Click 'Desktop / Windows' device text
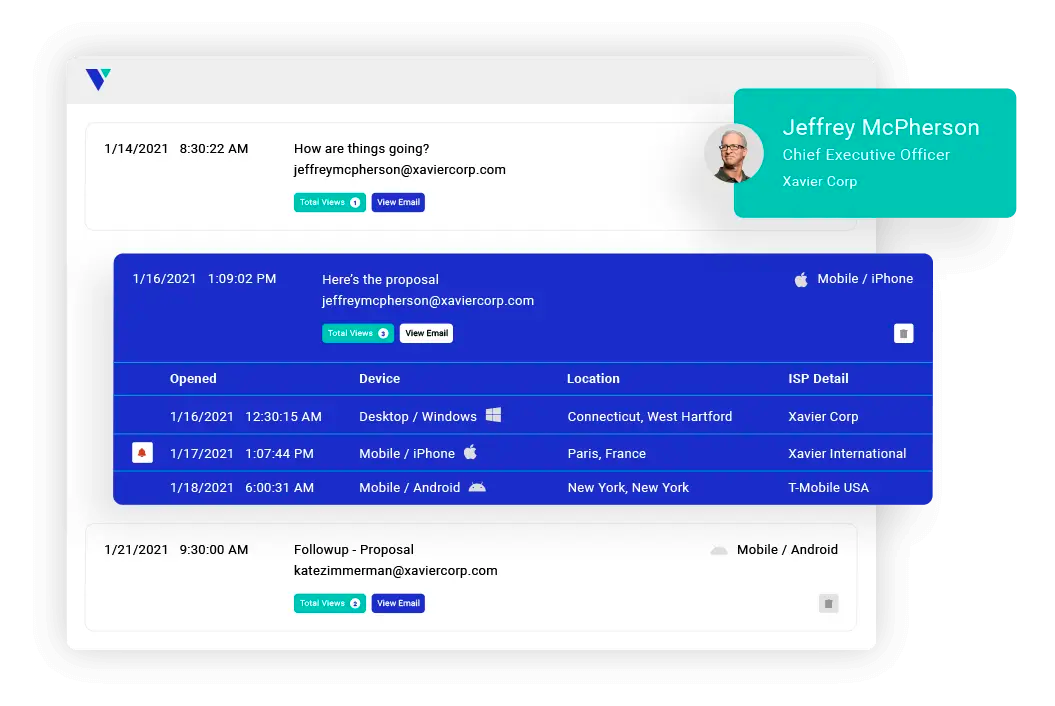 [418, 417]
